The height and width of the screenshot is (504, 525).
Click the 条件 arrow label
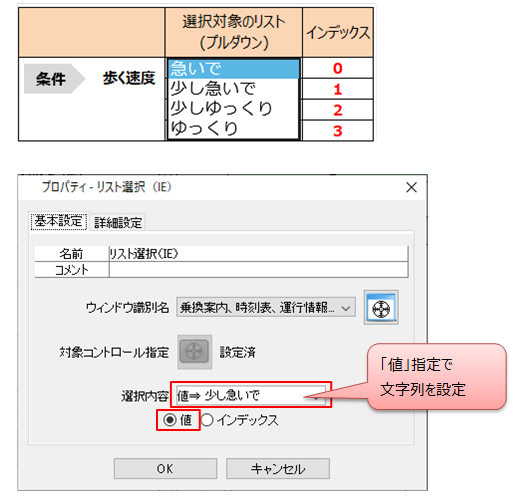point(54,79)
